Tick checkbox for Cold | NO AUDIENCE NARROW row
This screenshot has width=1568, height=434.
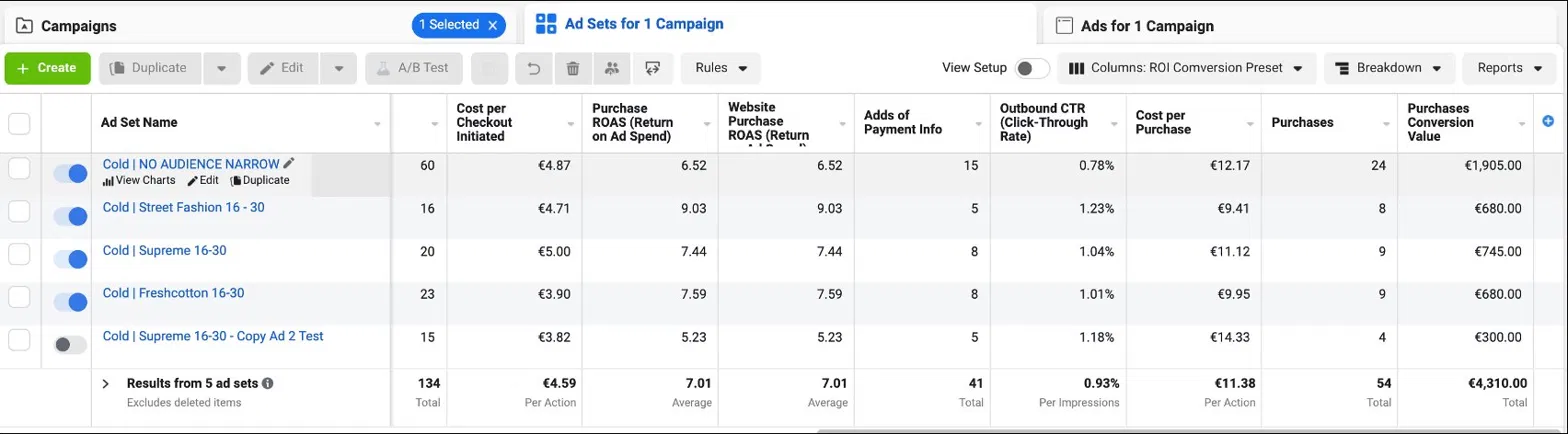(x=19, y=169)
